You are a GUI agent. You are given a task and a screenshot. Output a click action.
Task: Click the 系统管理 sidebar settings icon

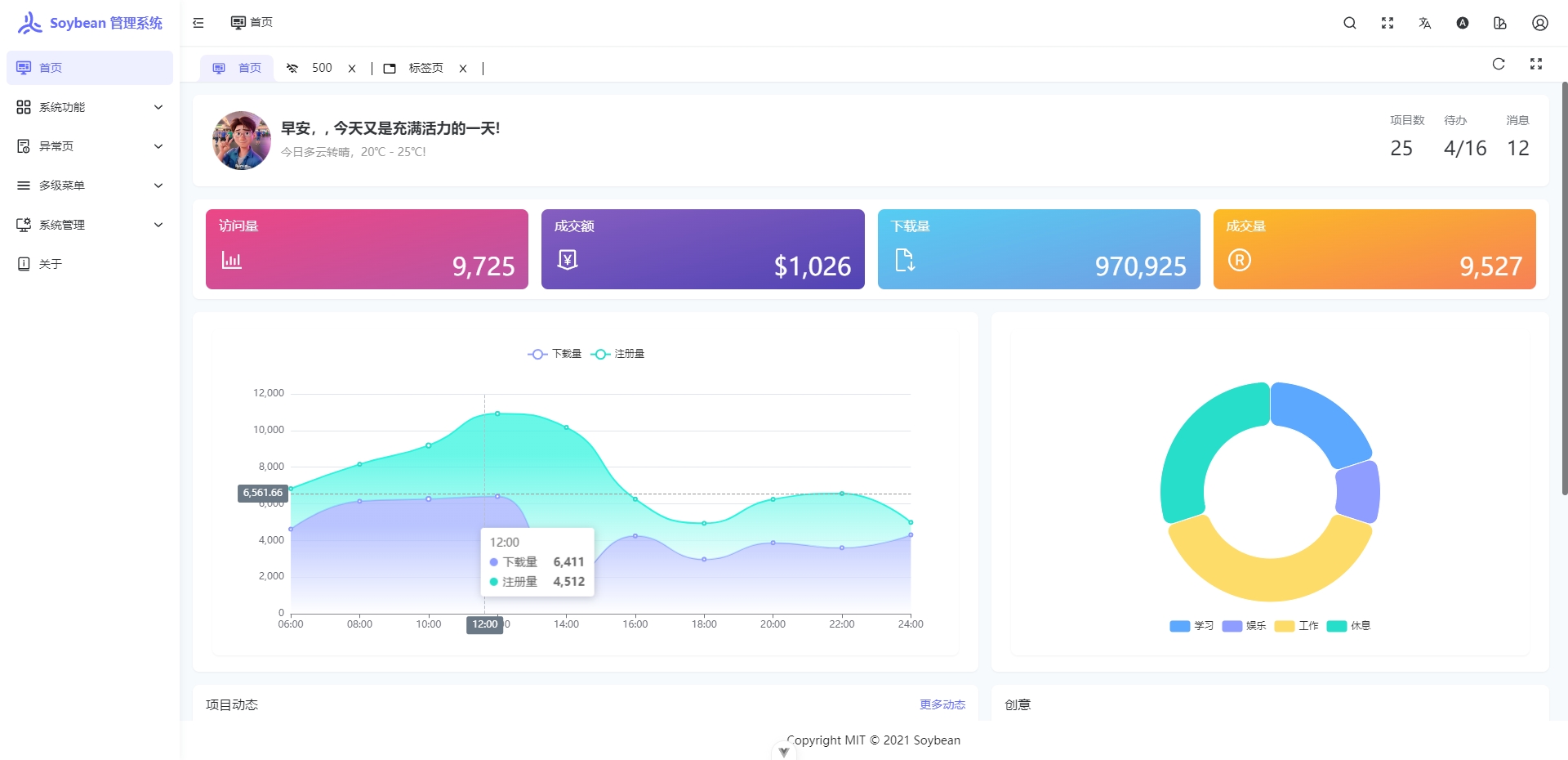[x=24, y=225]
